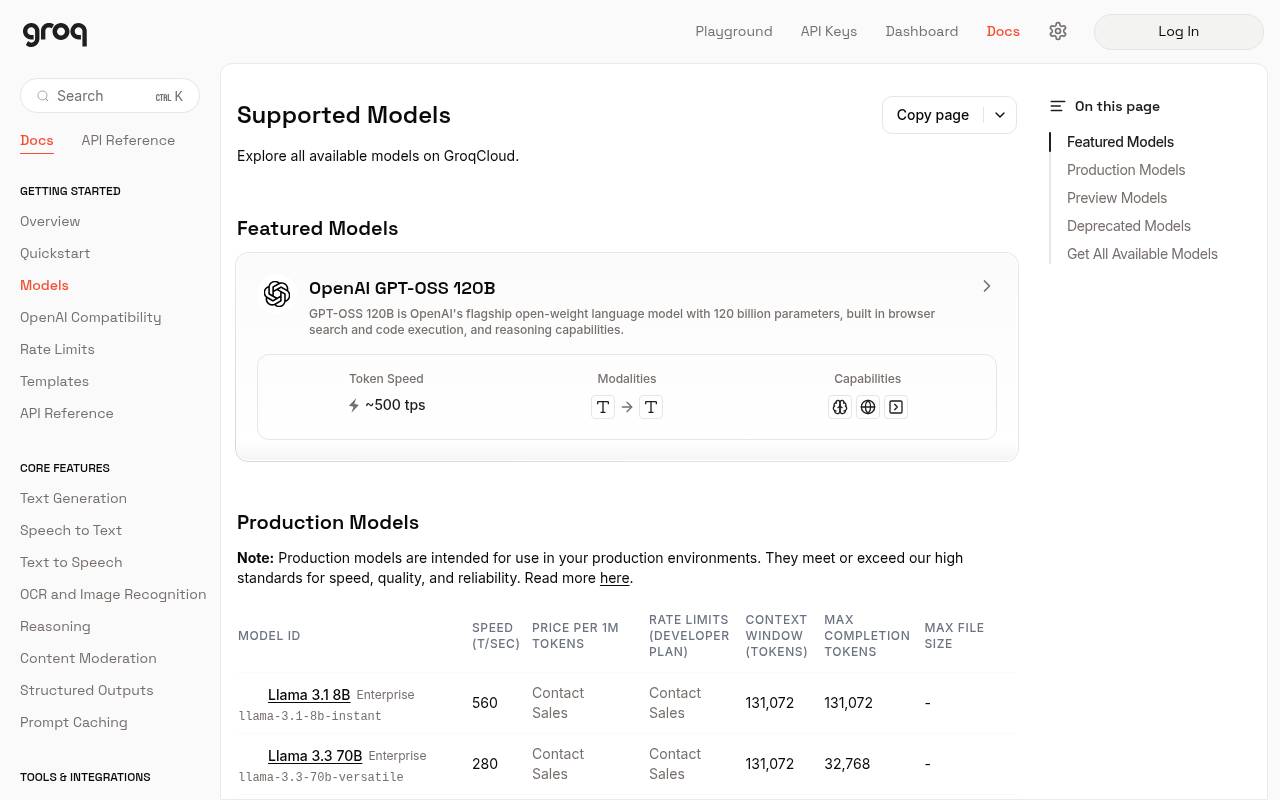Viewport: 1280px width, 800px height.
Task: Click the lightning bolt token speed icon
Action: point(354,405)
